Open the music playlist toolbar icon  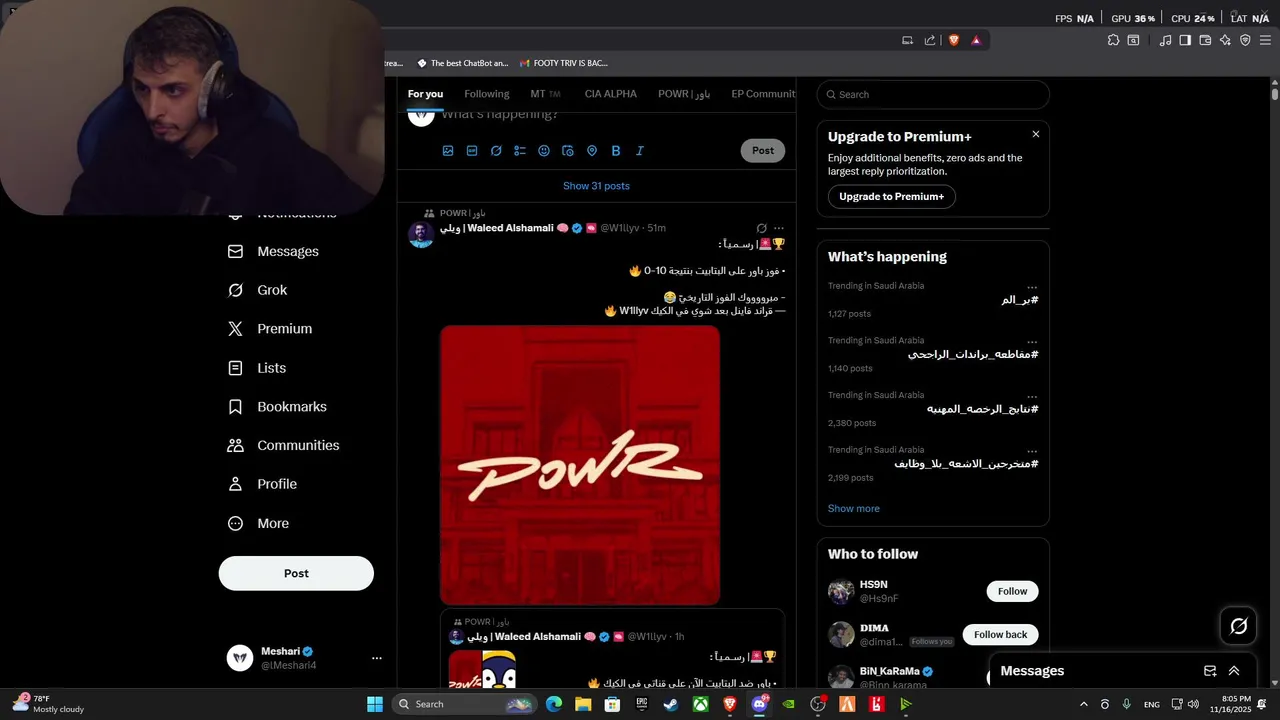(1165, 40)
